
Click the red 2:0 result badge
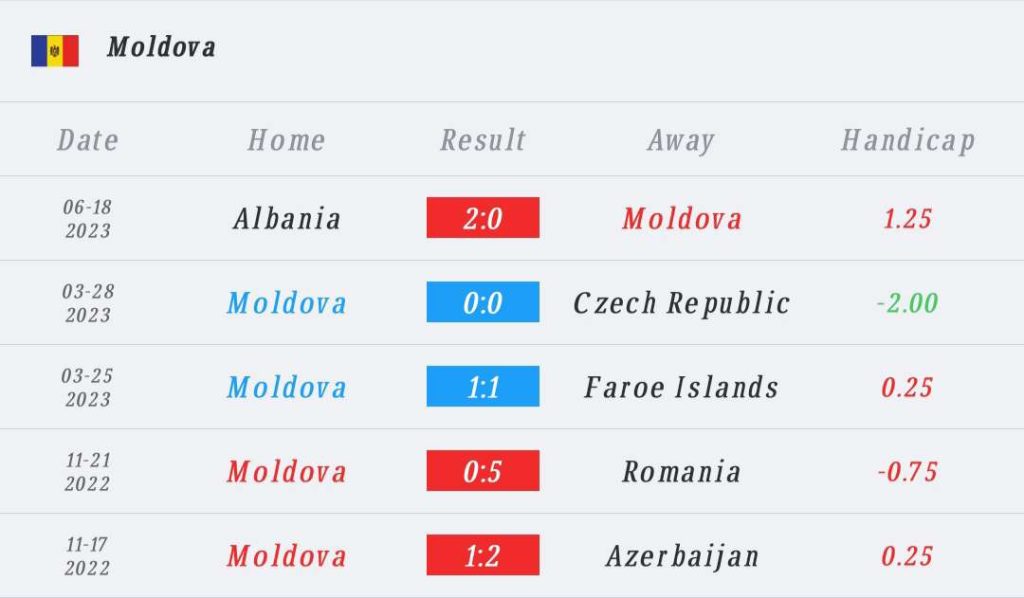click(x=483, y=218)
